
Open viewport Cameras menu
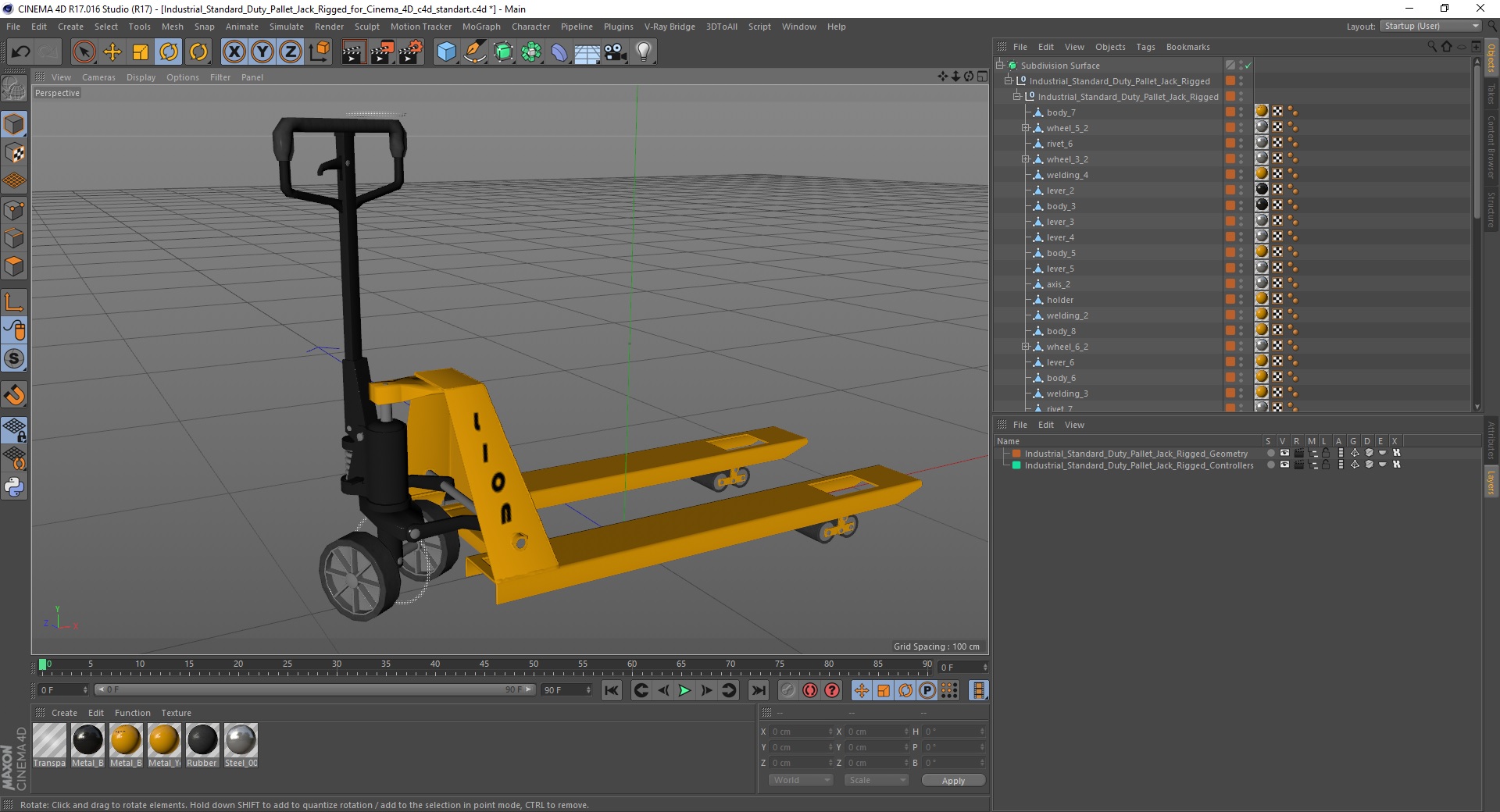pos(98,77)
